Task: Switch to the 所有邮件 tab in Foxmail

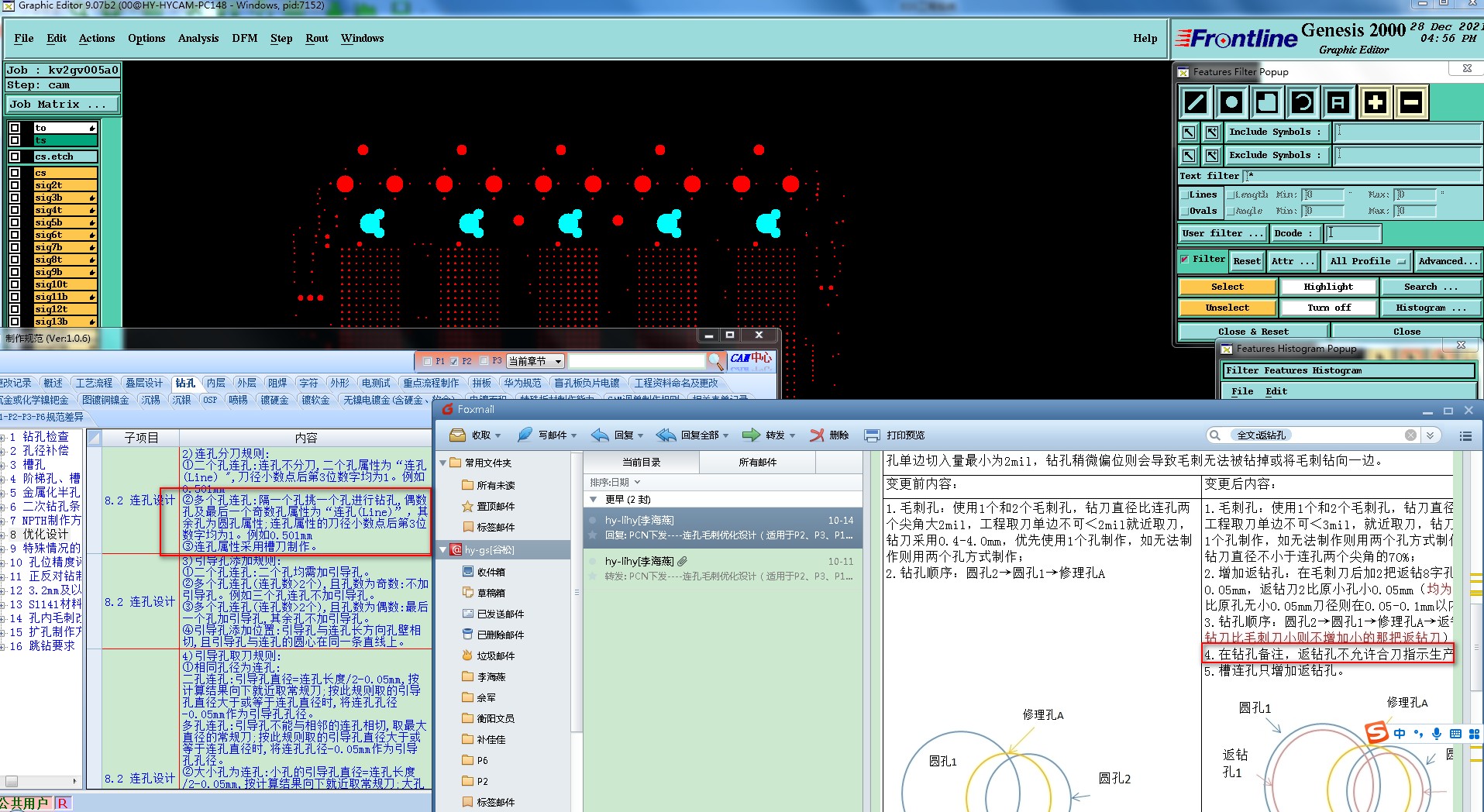Action: pyautogui.click(x=757, y=462)
